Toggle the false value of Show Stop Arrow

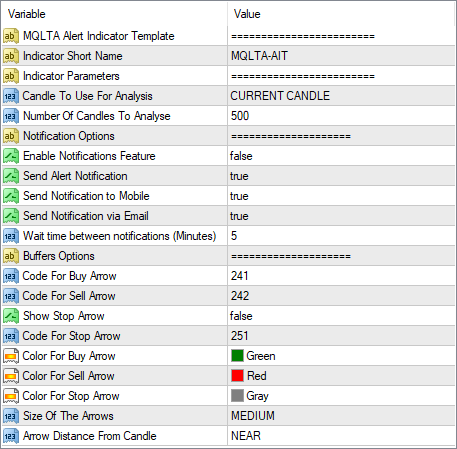pyautogui.click(x=241, y=316)
